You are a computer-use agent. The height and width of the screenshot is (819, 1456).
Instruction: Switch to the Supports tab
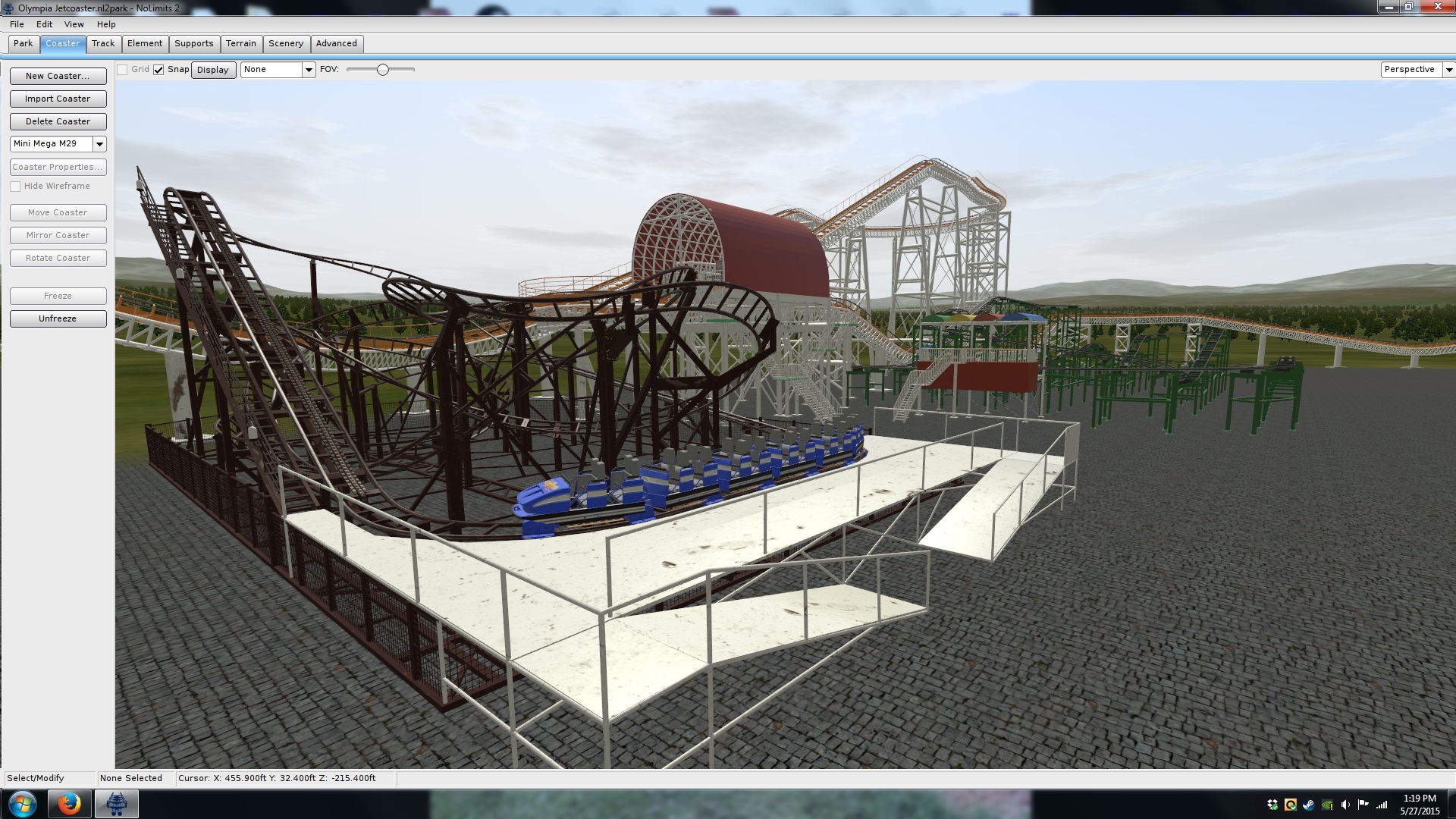(193, 44)
